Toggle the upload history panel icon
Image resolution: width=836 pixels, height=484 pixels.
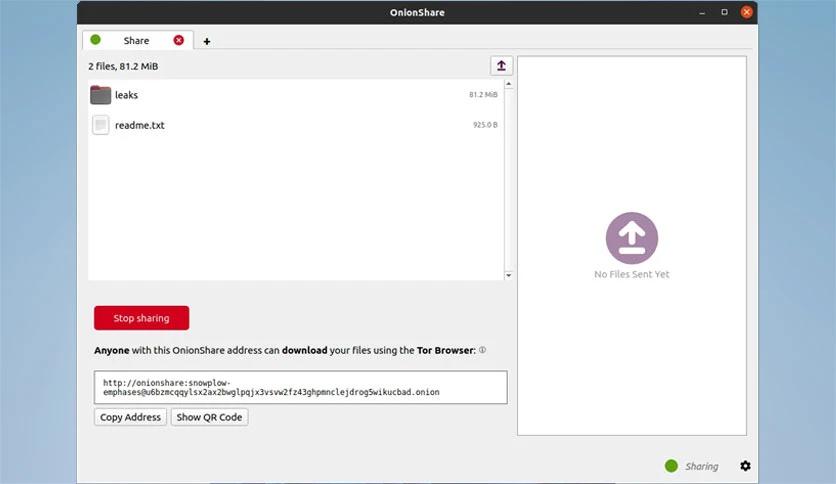pos(501,66)
